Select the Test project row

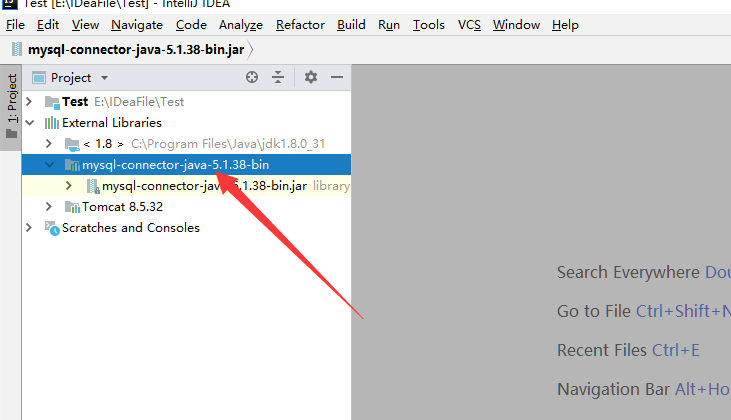[186, 102]
